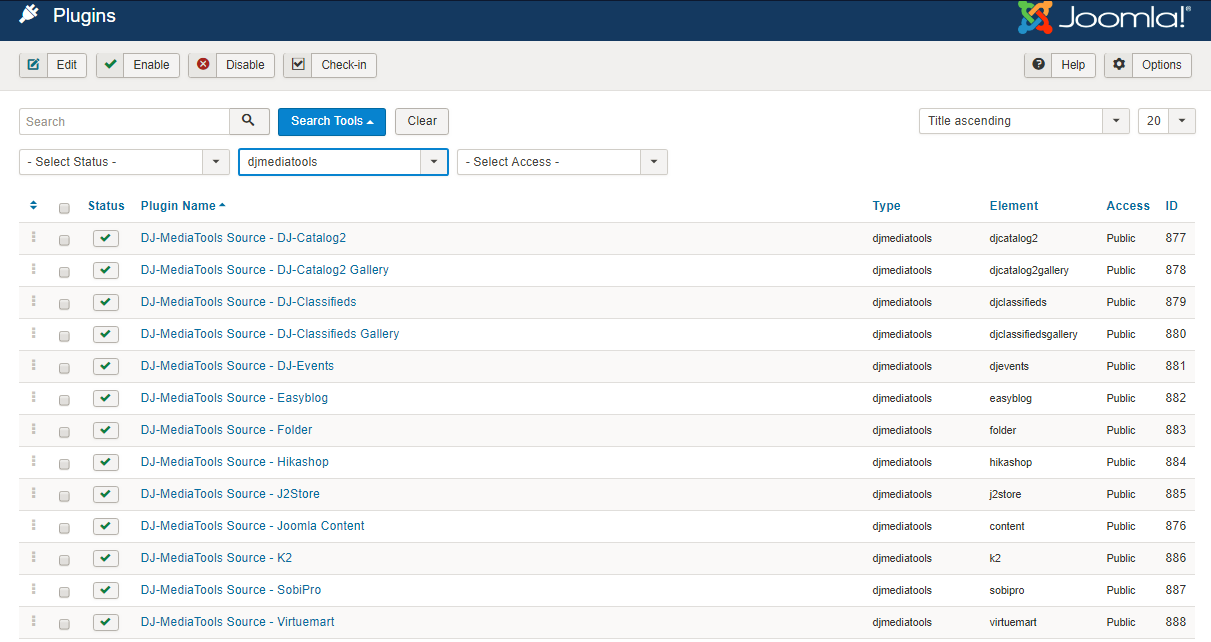This screenshot has width=1211, height=642.
Task: Click drag handle icon of Folder row
Action: click(x=33, y=429)
